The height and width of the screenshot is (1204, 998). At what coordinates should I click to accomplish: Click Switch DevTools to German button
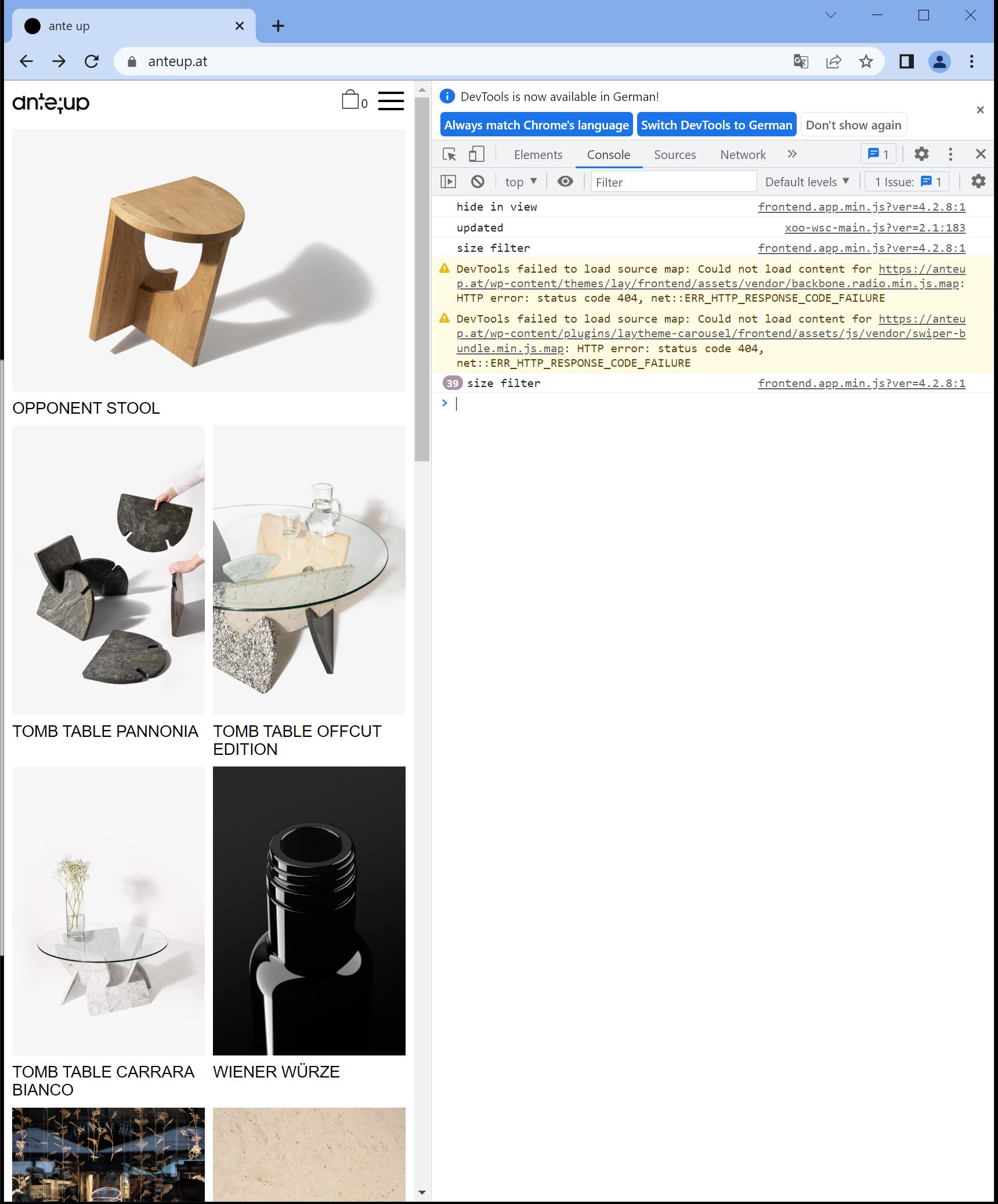(x=716, y=124)
